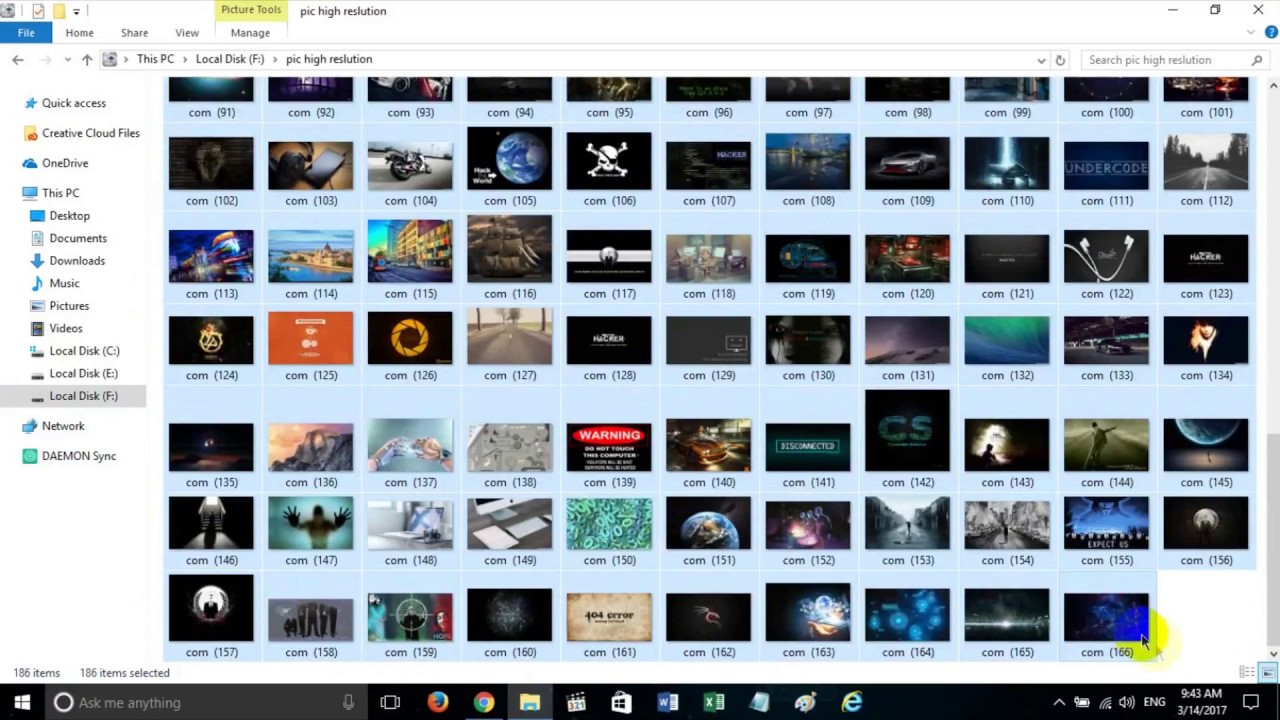
Task: Select OneDrive in the navigation pane
Action: click(x=65, y=163)
